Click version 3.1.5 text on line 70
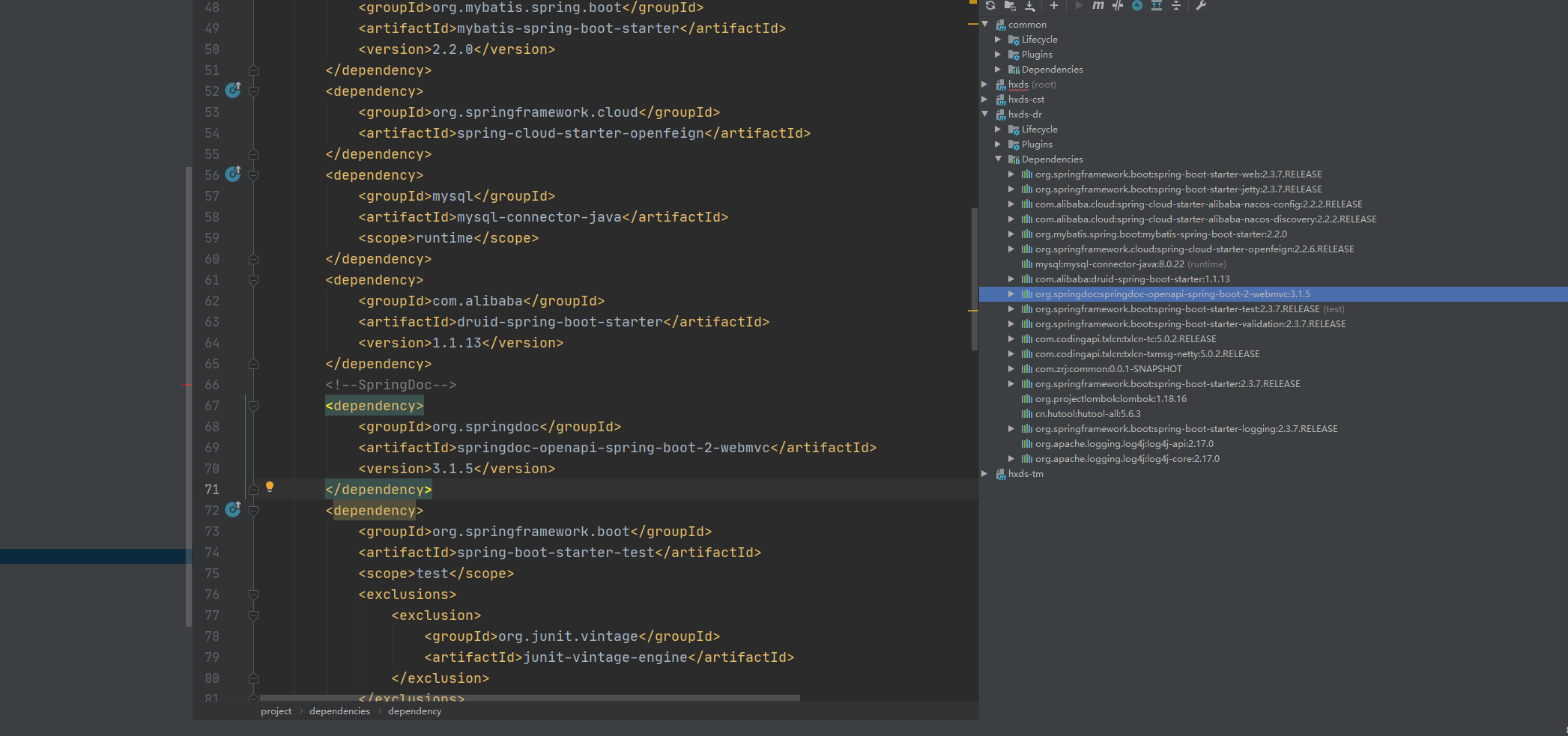The width and height of the screenshot is (1568, 736). click(452, 469)
